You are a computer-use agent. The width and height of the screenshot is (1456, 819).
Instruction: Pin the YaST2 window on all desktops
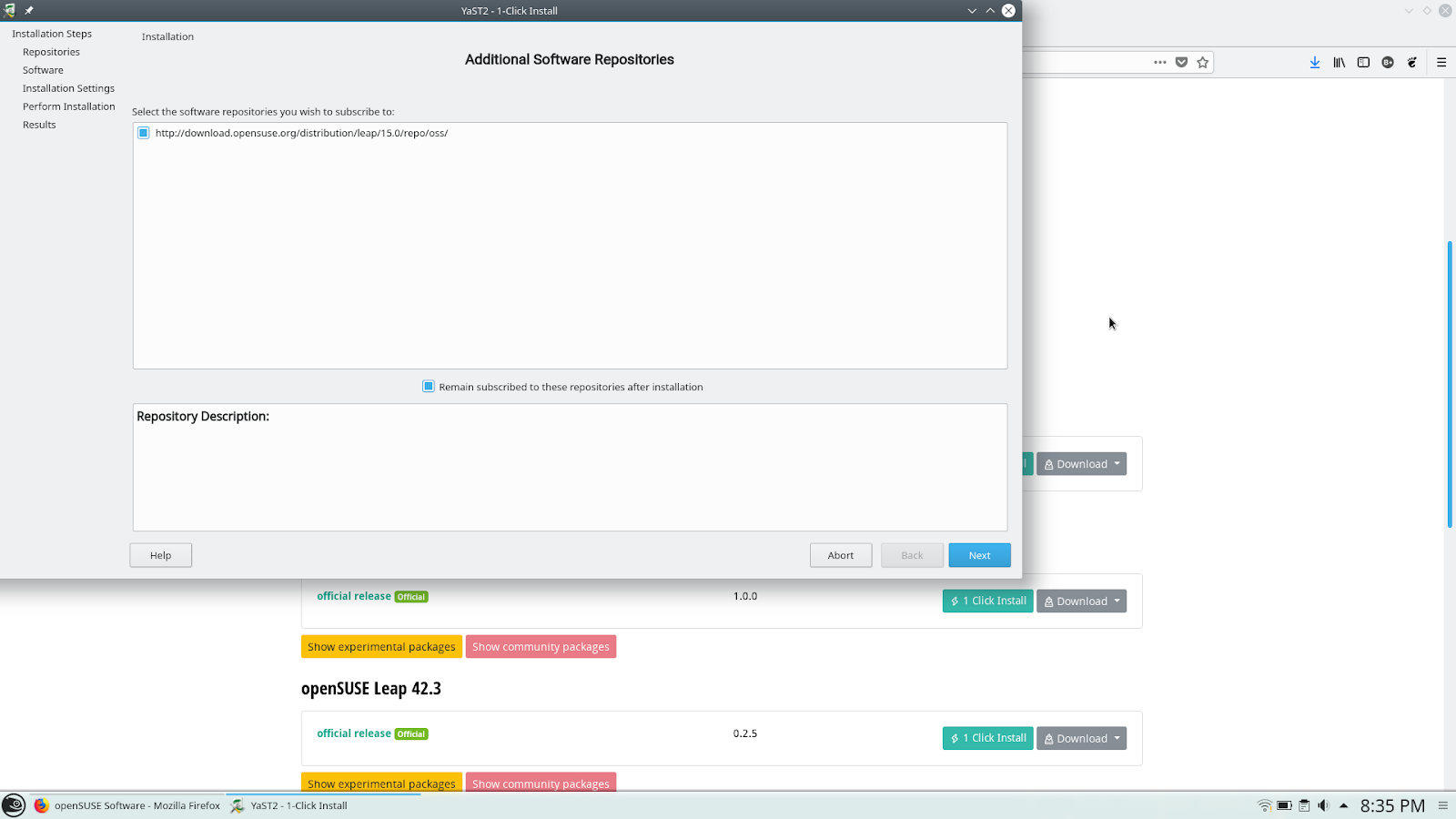point(29,11)
